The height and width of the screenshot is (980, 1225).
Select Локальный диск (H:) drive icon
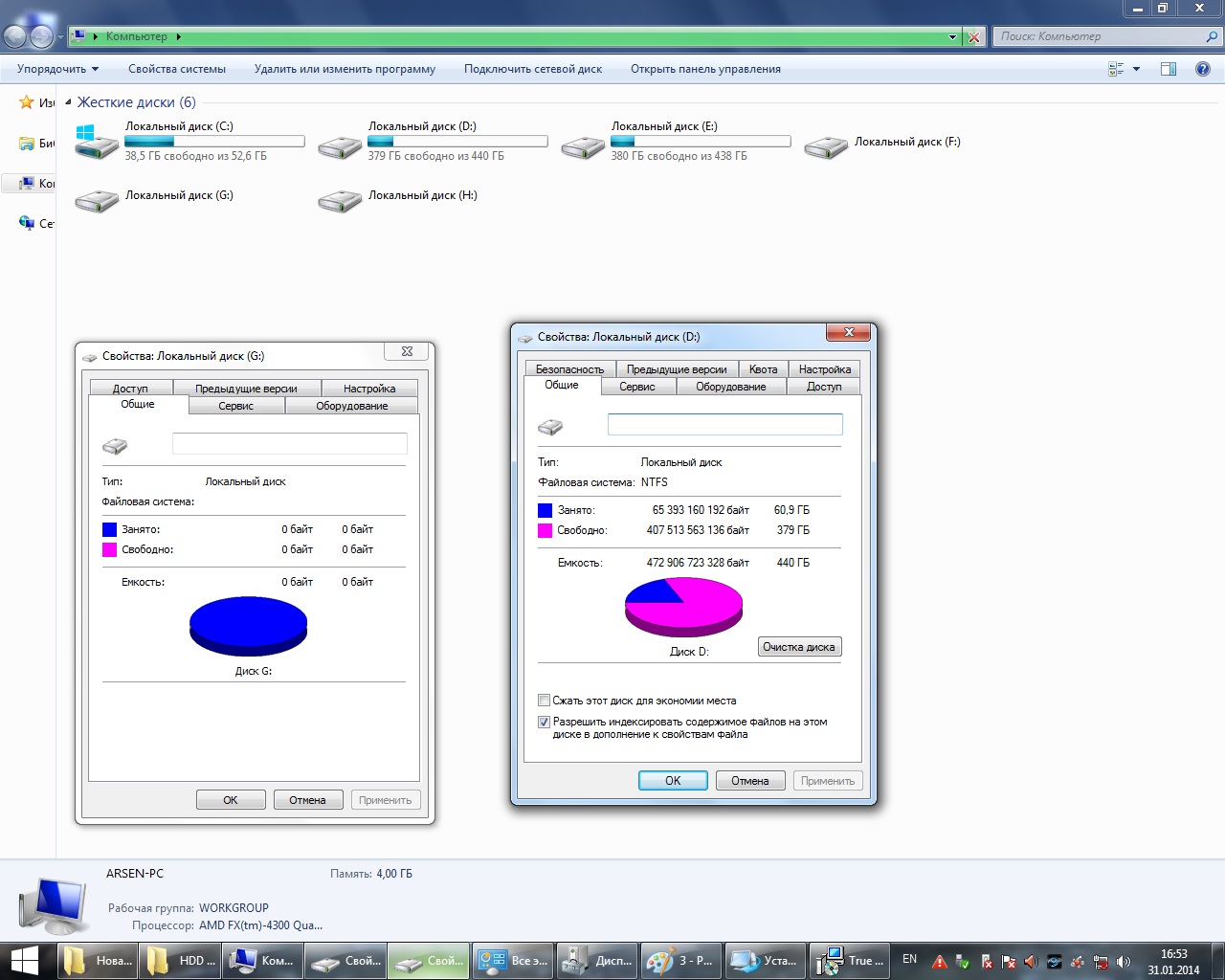click(x=340, y=200)
